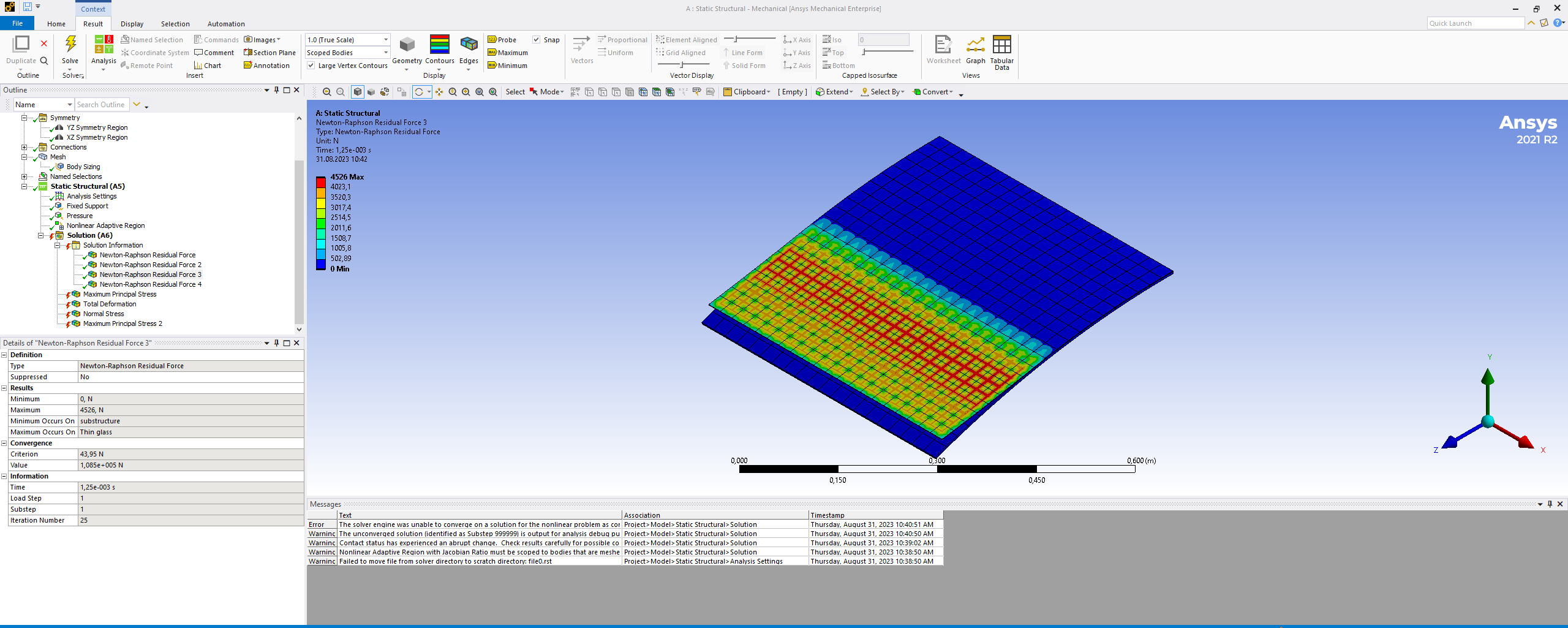
Task: Open the Tabular Data view
Action: coord(1001,45)
